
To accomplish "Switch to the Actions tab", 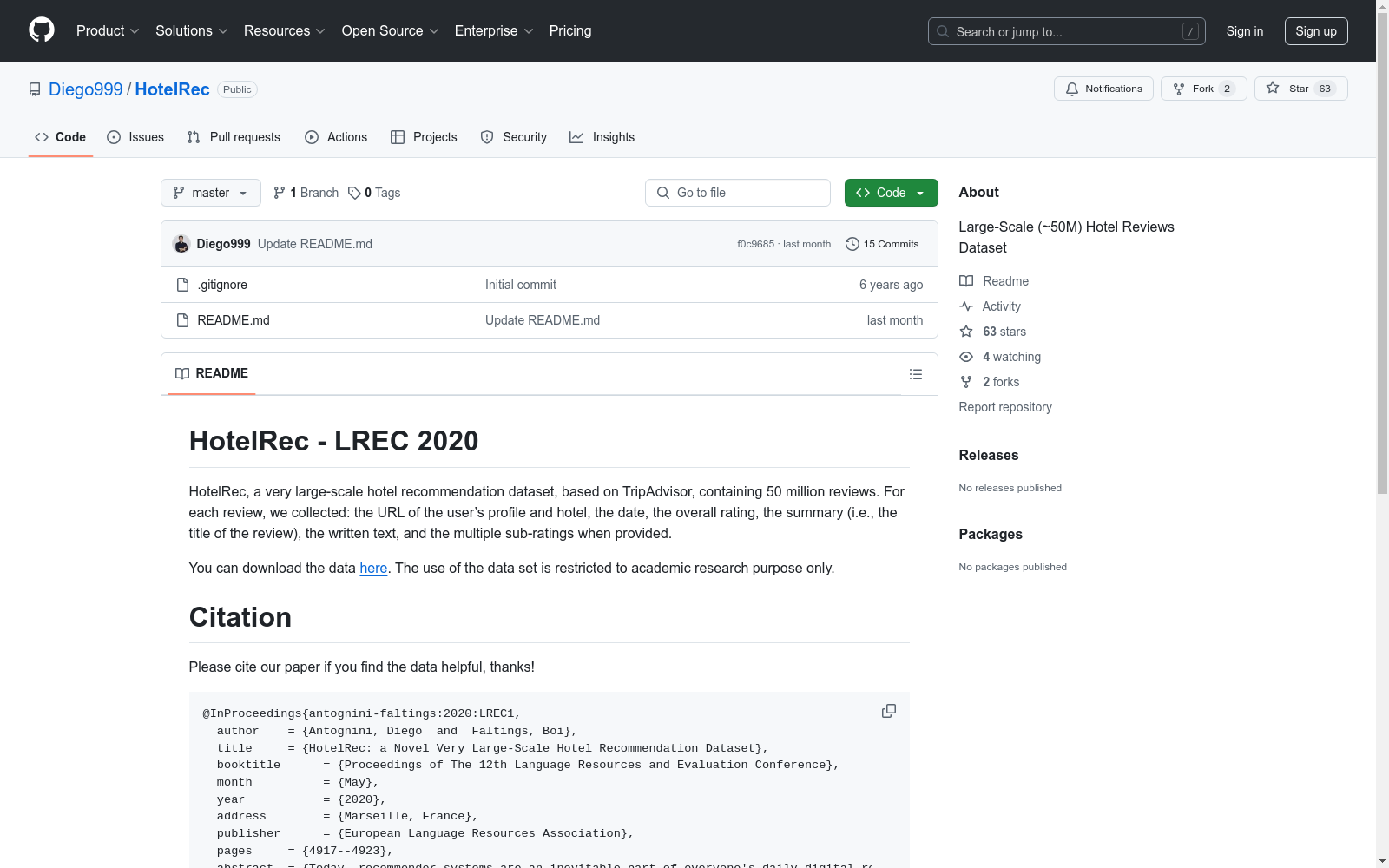I will coord(336,137).
